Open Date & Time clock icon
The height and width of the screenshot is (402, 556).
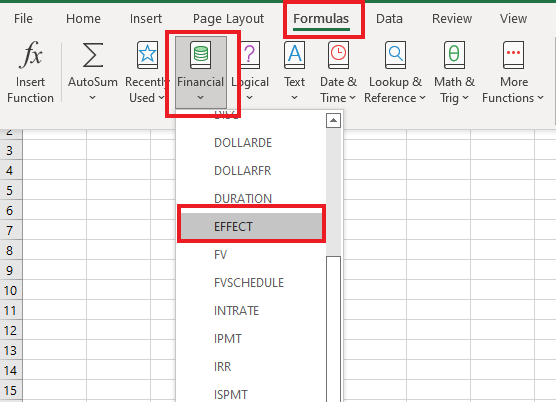point(338,55)
